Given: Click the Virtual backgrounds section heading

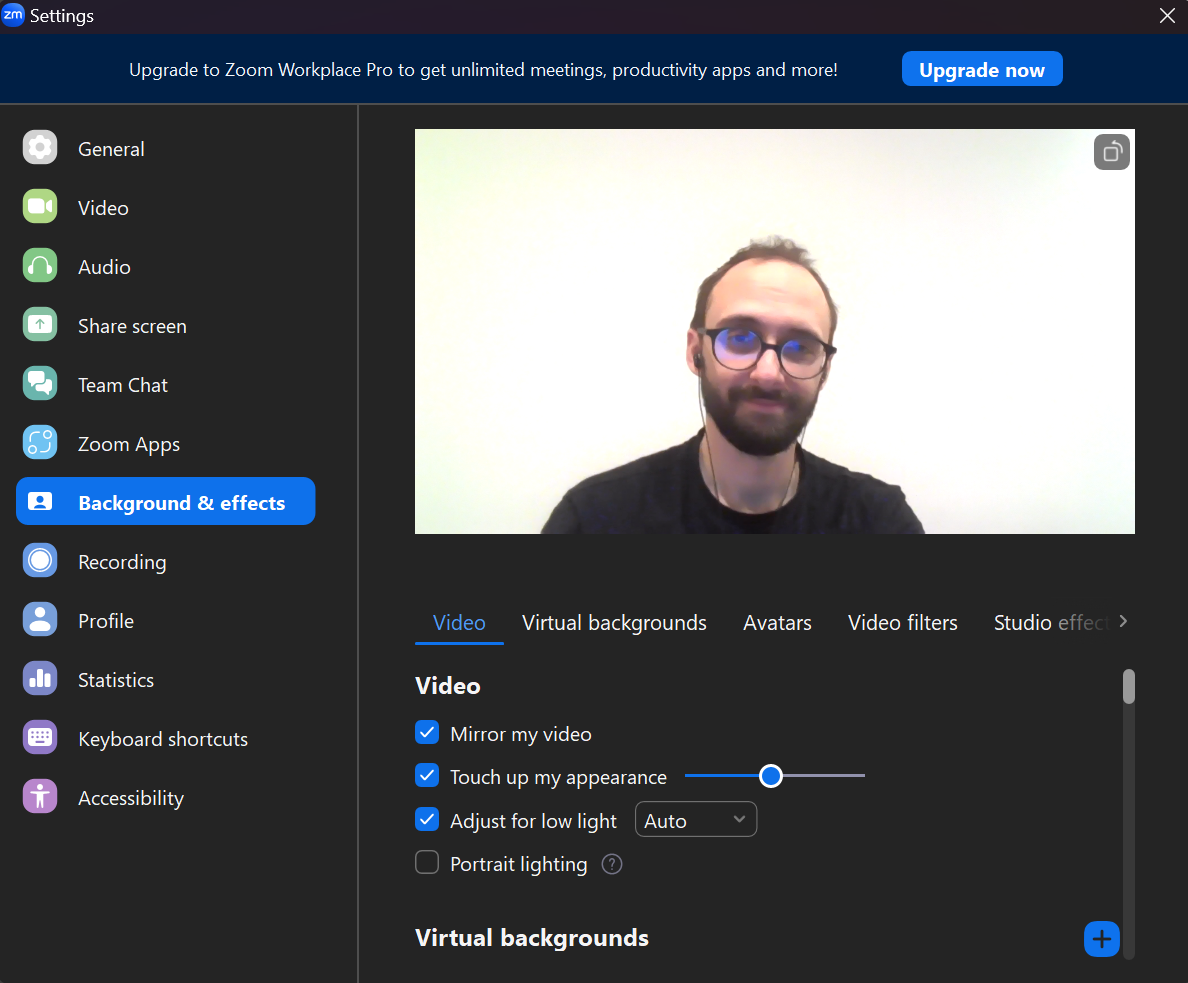Looking at the screenshot, I should (x=532, y=938).
